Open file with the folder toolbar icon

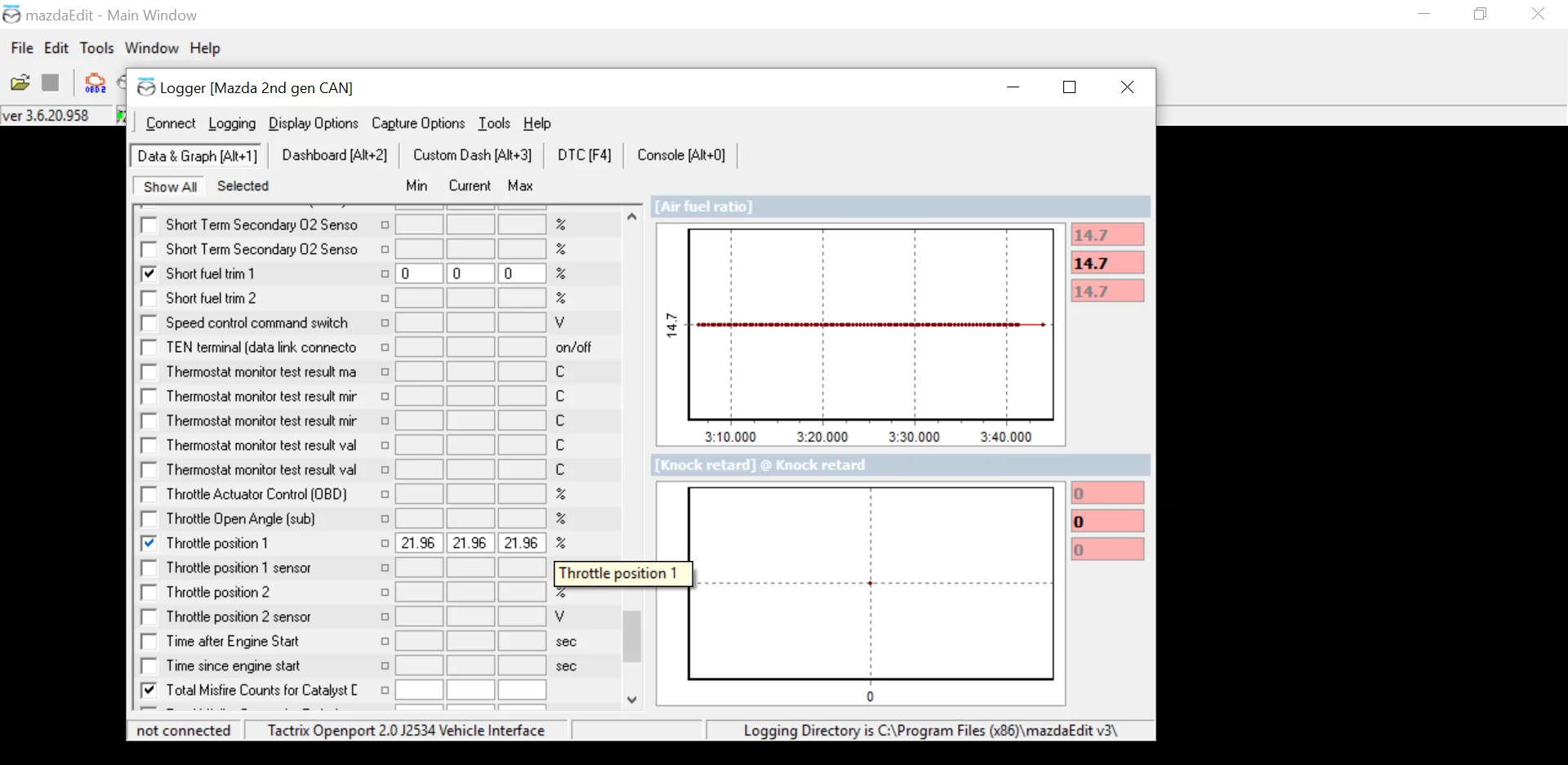(x=20, y=82)
